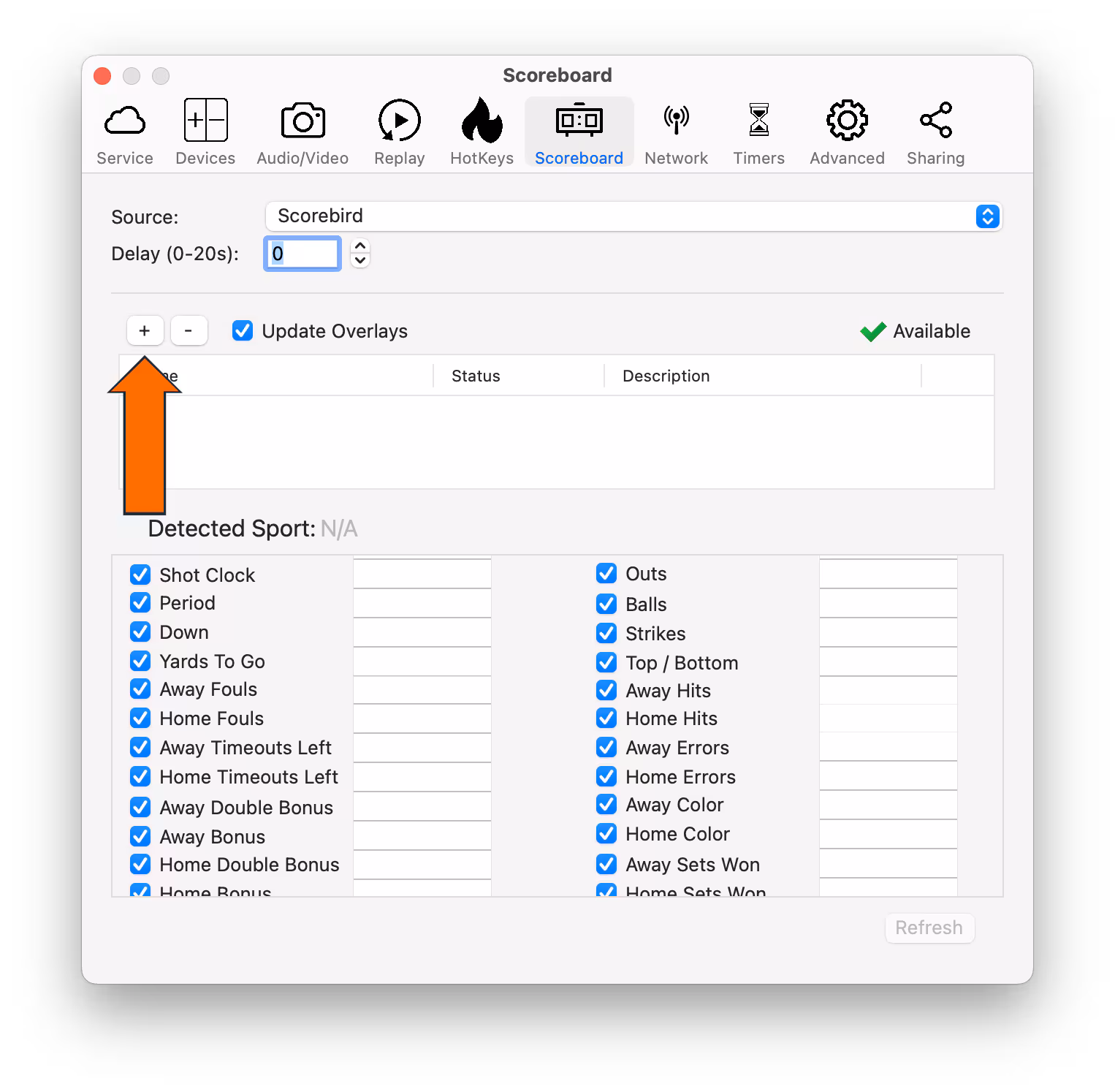Click the Shot Clock value field
The image size is (1115, 1092).
(422, 574)
